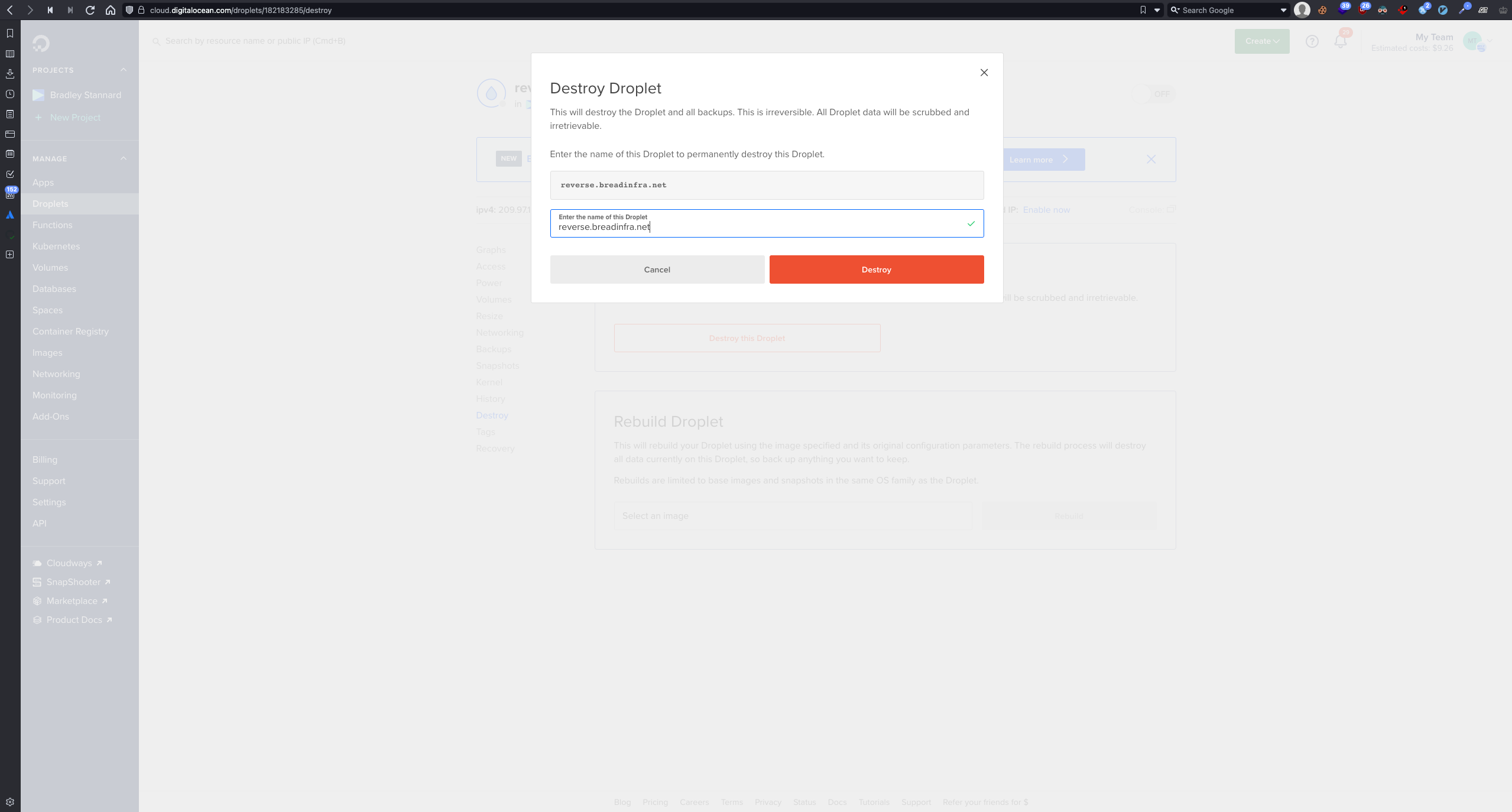Select Billing in the sidebar
The width and height of the screenshot is (1512, 812).
pyautogui.click(x=45, y=460)
